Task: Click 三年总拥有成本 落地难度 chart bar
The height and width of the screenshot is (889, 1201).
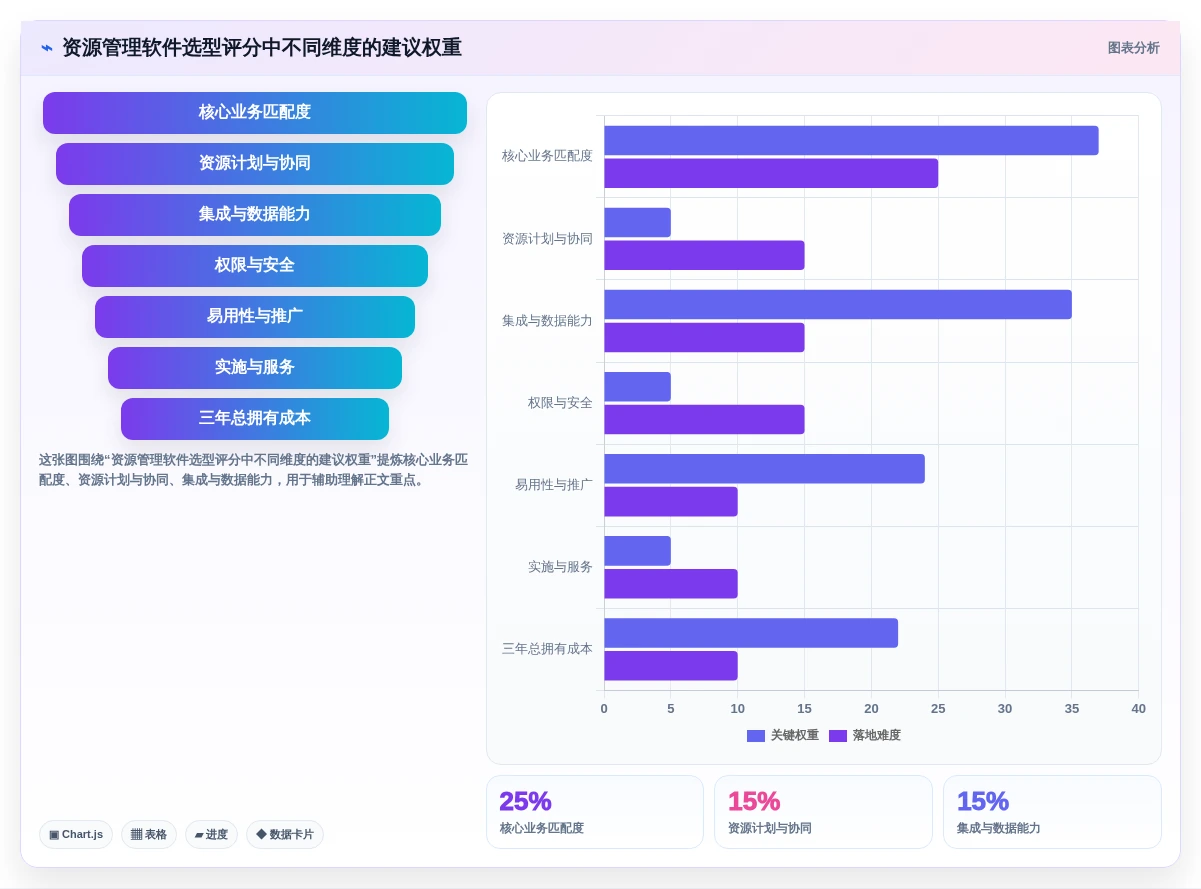Action: pos(671,665)
